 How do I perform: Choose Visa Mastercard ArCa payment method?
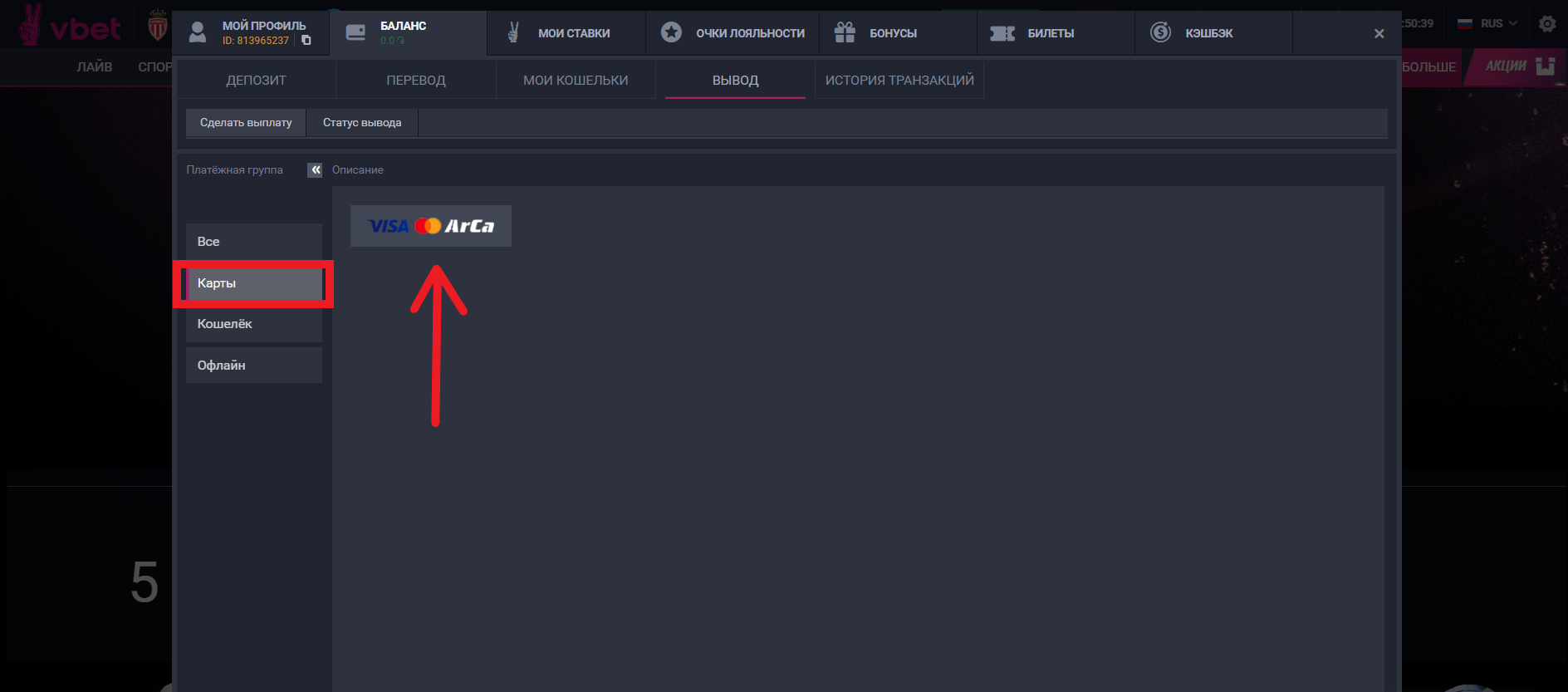coord(431,226)
